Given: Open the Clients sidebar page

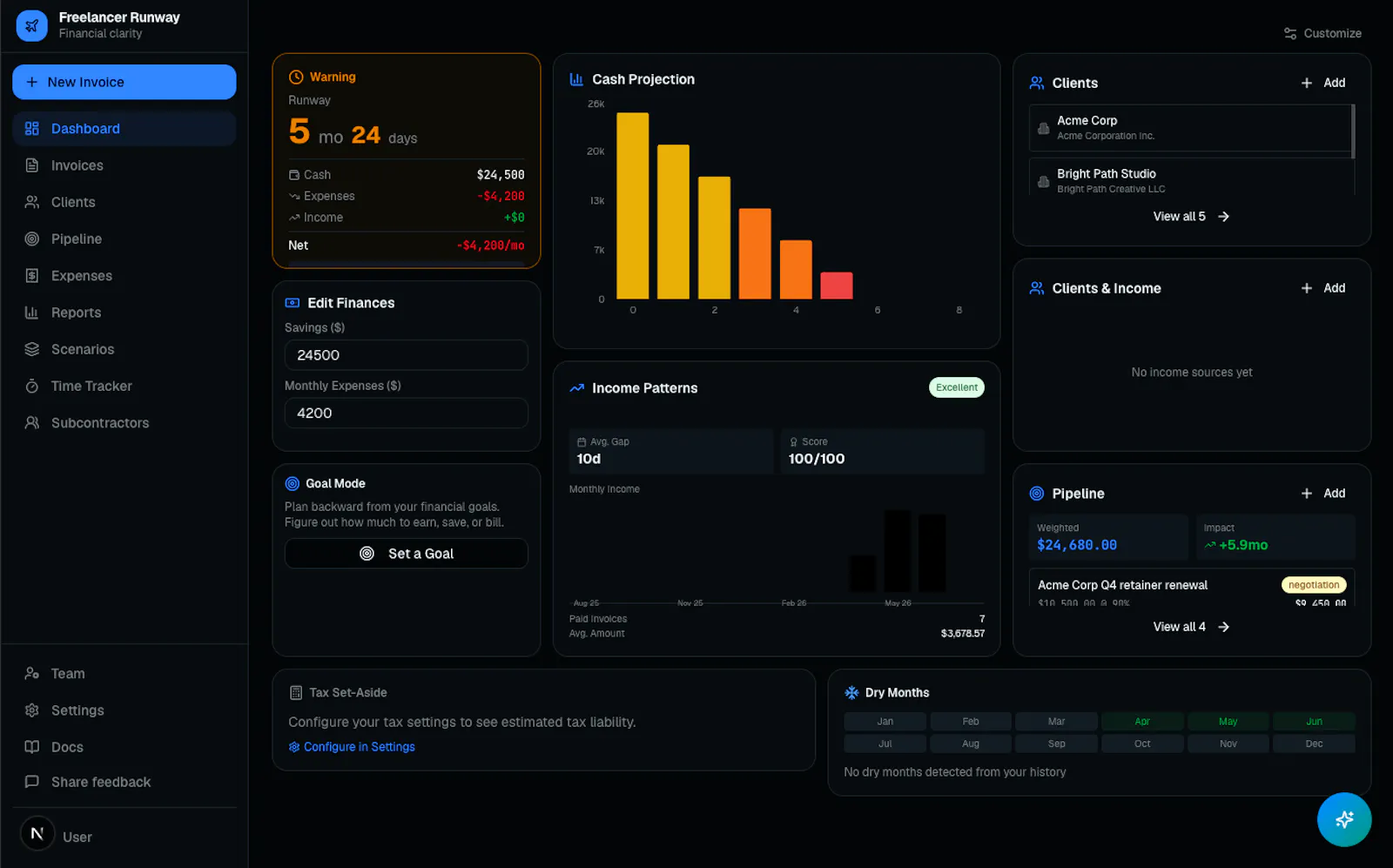Looking at the screenshot, I should point(124,202).
